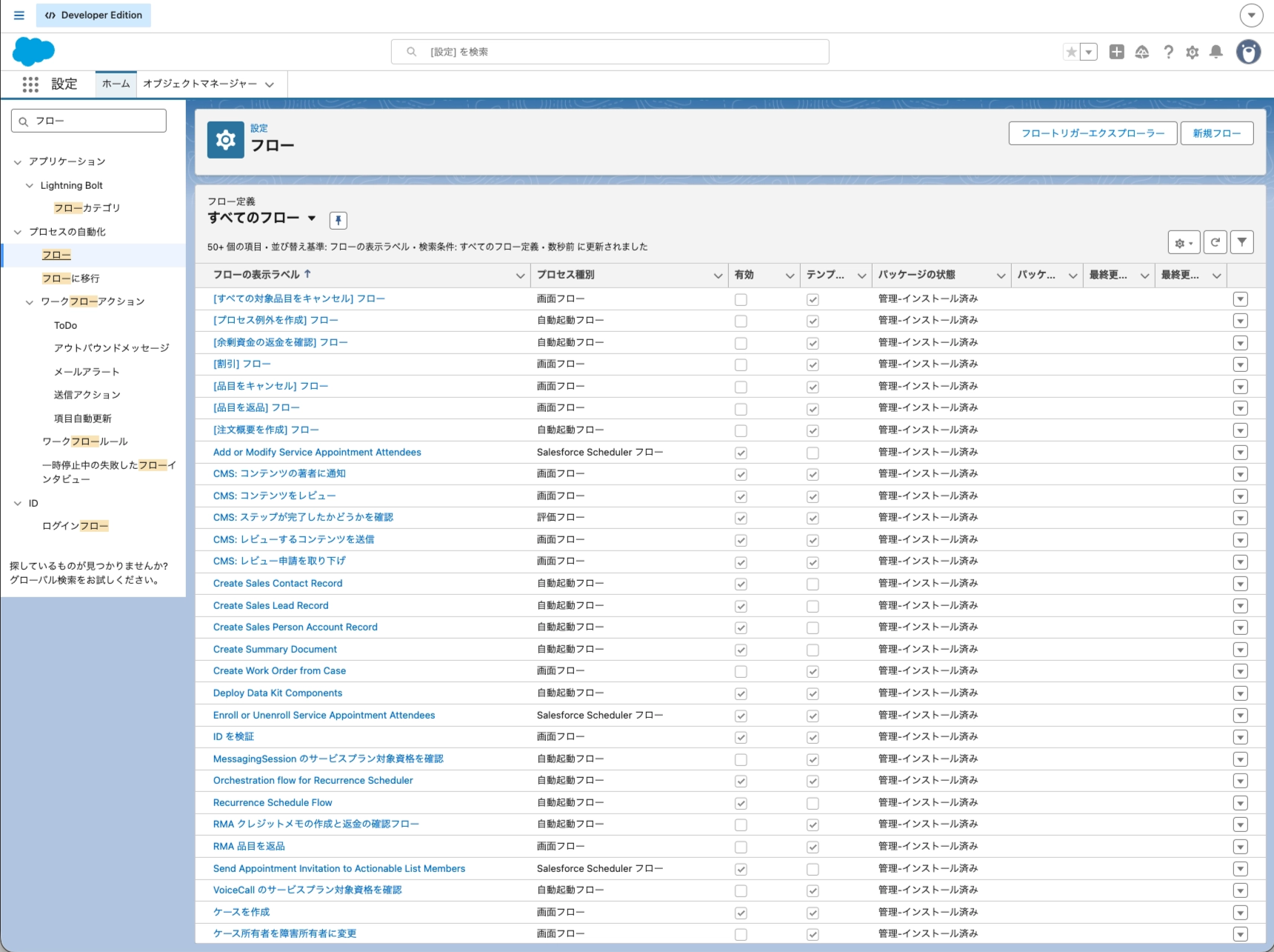Collapse the ワークフローアクション tree node
1274x952 pixels.
[30, 302]
